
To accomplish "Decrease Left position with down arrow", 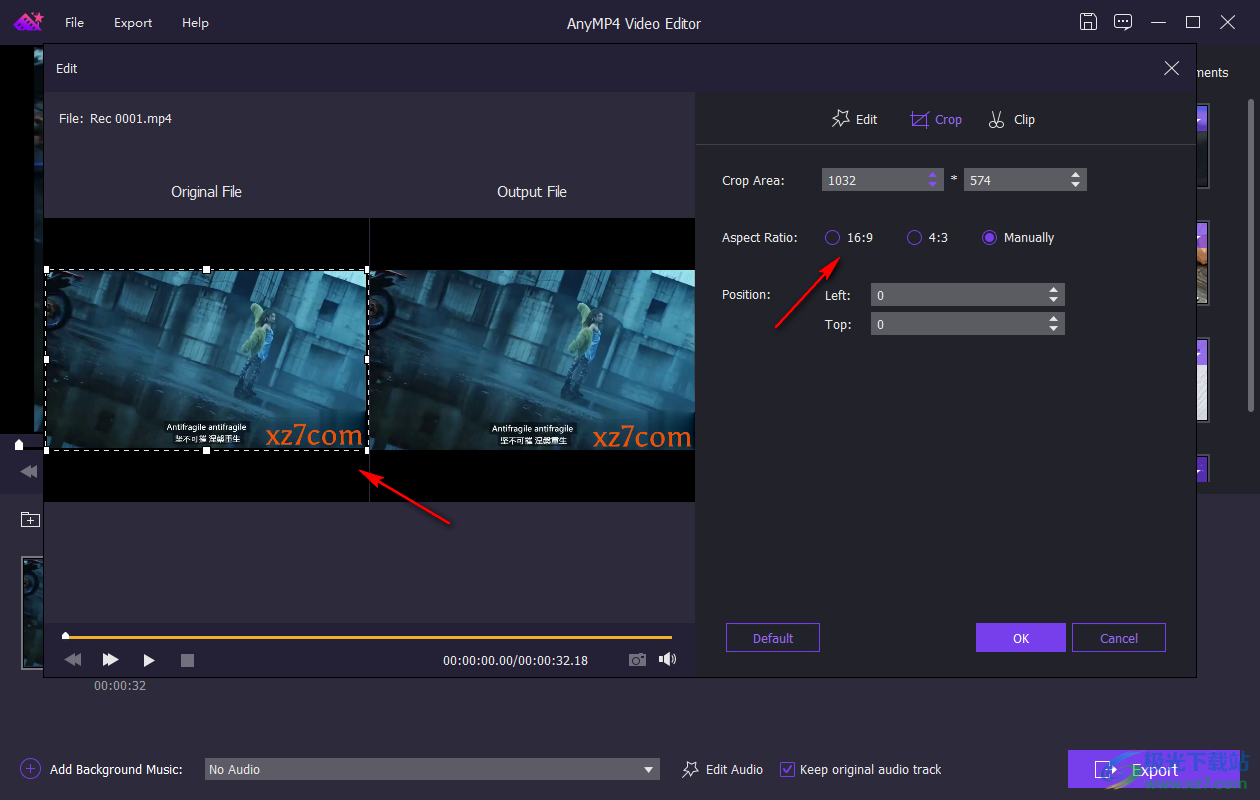I will 1053,300.
